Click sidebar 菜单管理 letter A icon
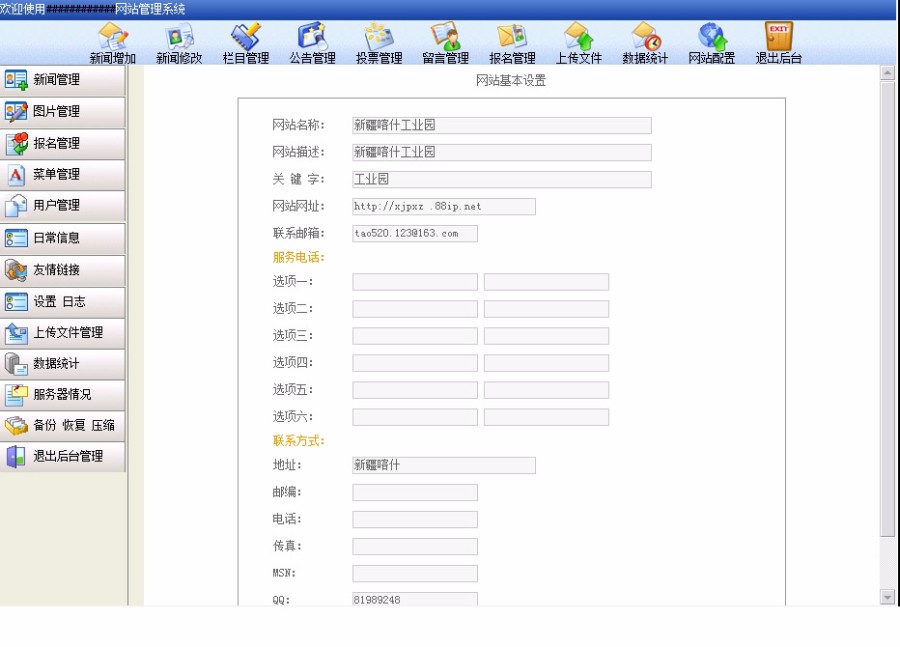 (x=15, y=175)
